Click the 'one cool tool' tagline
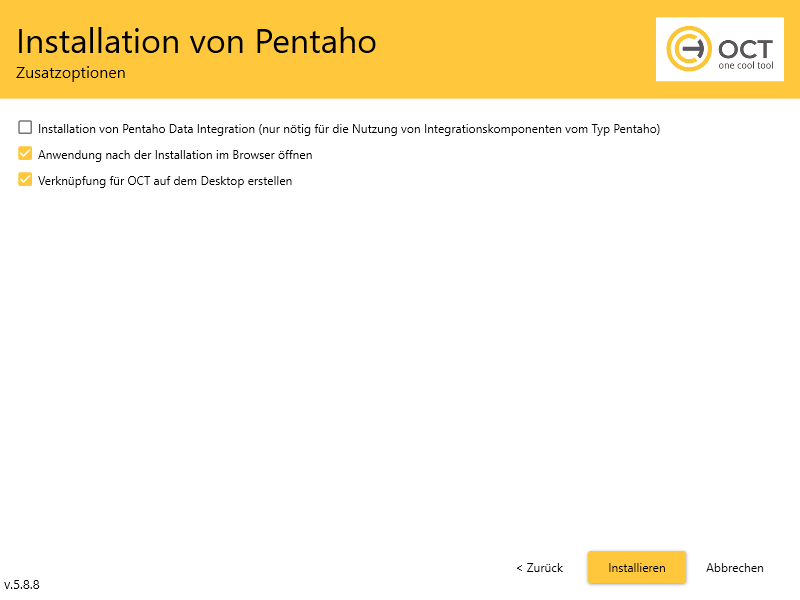Image resolution: width=800 pixels, height=600 pixels. point(745,66)
